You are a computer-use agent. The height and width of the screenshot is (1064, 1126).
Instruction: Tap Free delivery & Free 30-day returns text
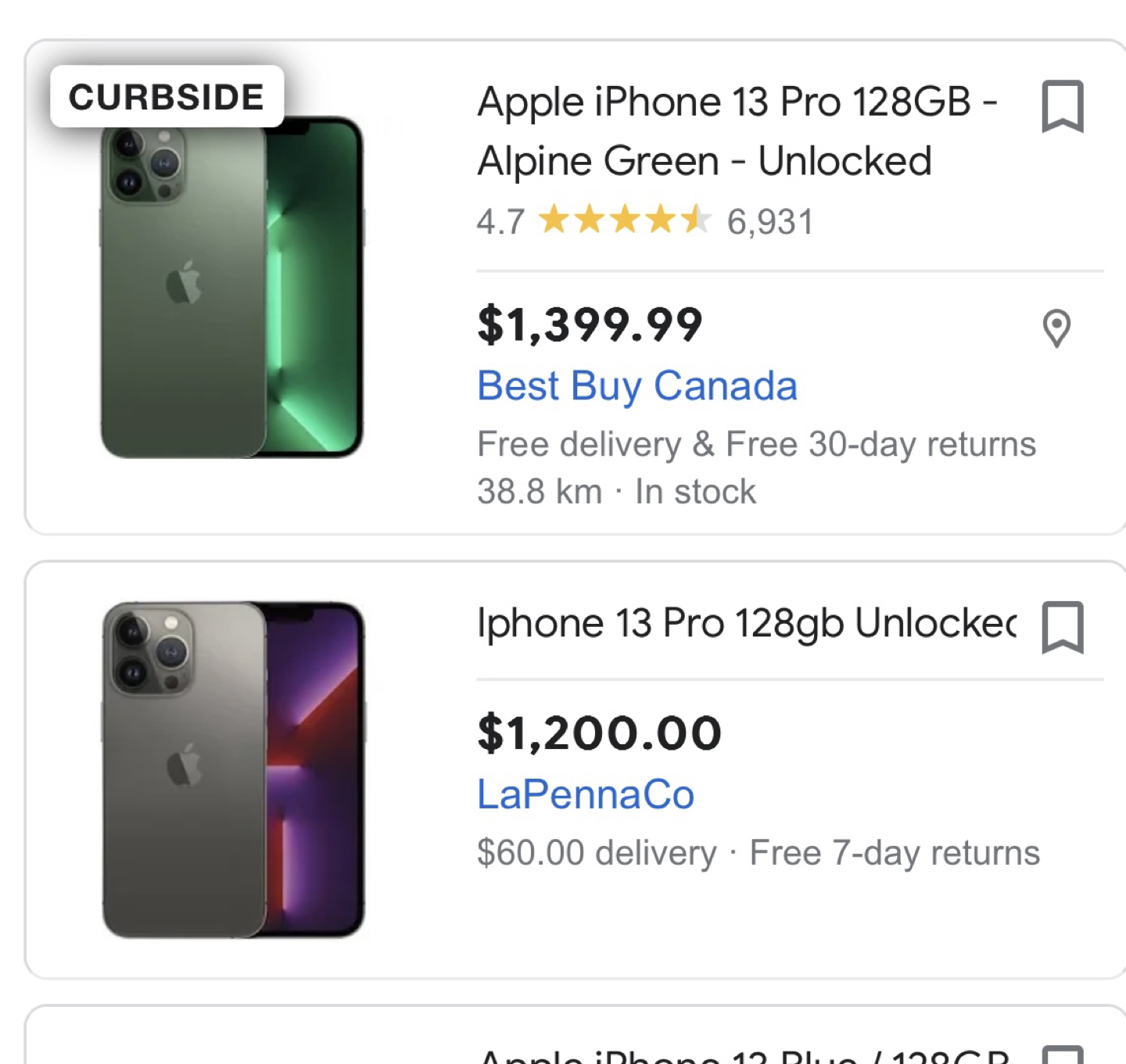coord(756,444)
